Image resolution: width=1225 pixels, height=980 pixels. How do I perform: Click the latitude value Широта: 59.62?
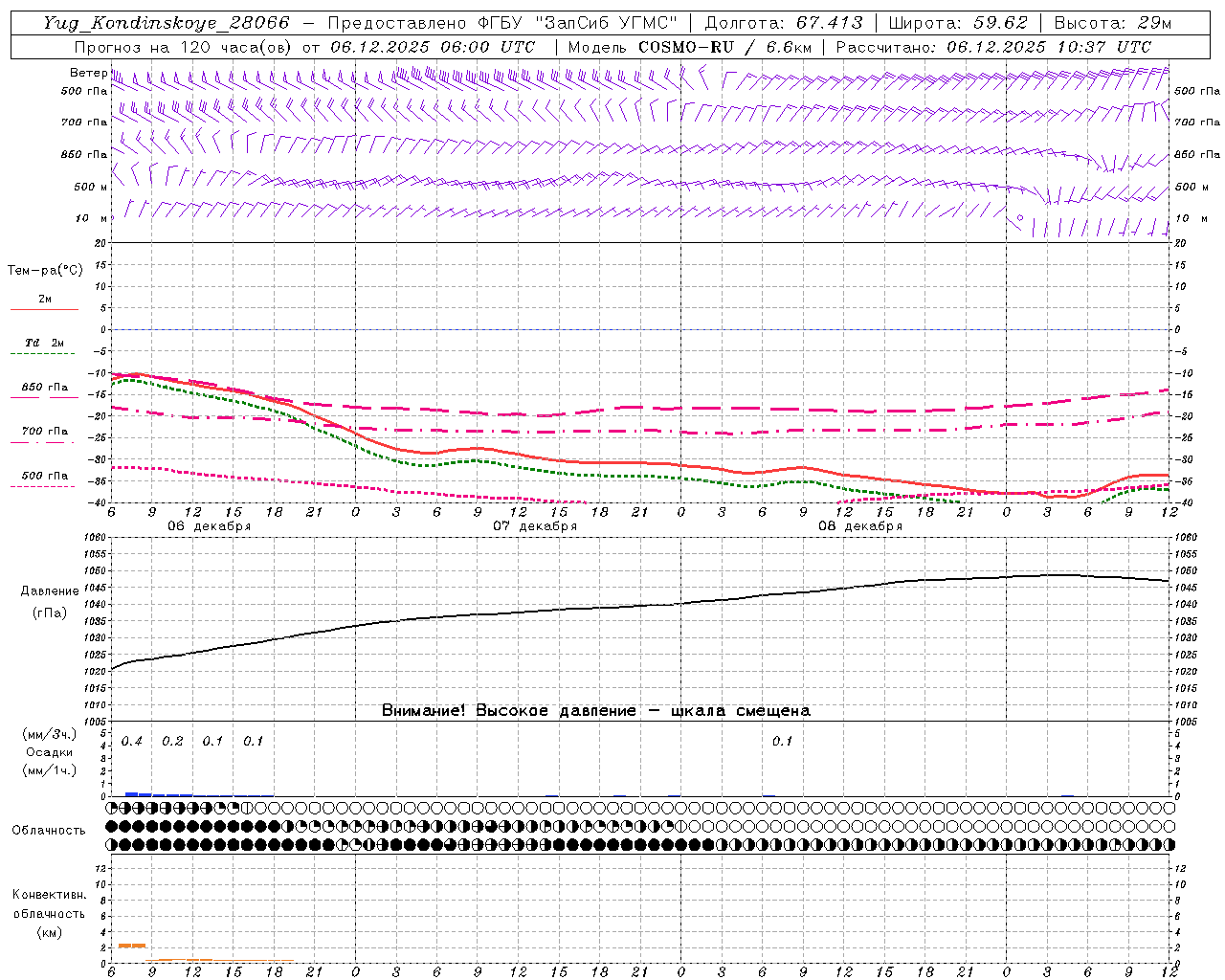[958, 23]
